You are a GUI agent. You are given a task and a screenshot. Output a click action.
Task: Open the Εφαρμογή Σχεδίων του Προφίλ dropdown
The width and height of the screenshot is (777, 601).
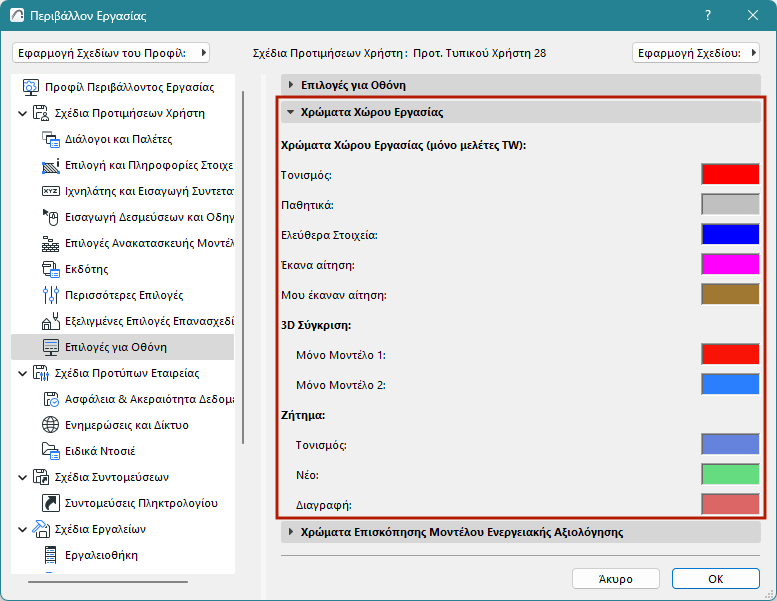[111, 53]
